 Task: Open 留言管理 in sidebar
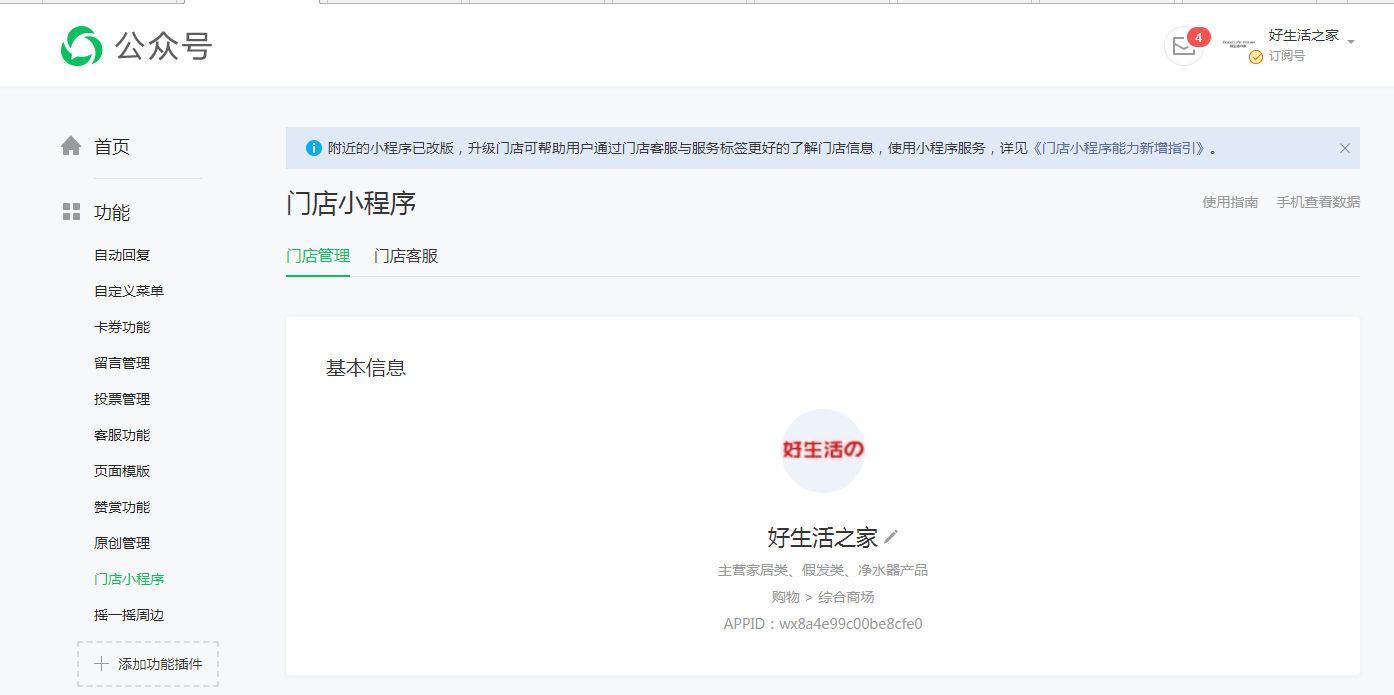(122, 363)
